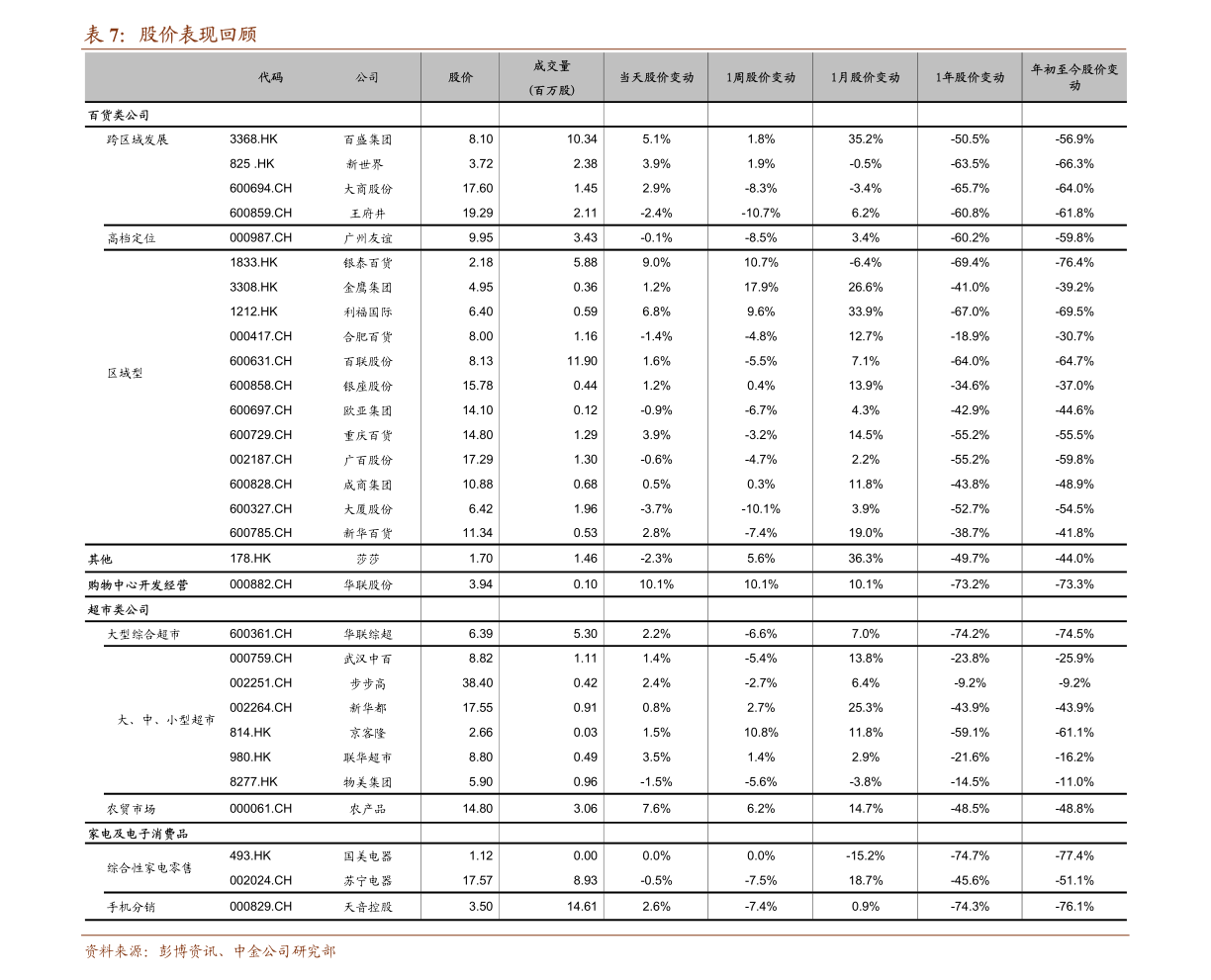This screenshot has height=980, width=1211.
Task: Select the 农贸市场 category label
Action: pyautogui.click(x=132, y=810)
